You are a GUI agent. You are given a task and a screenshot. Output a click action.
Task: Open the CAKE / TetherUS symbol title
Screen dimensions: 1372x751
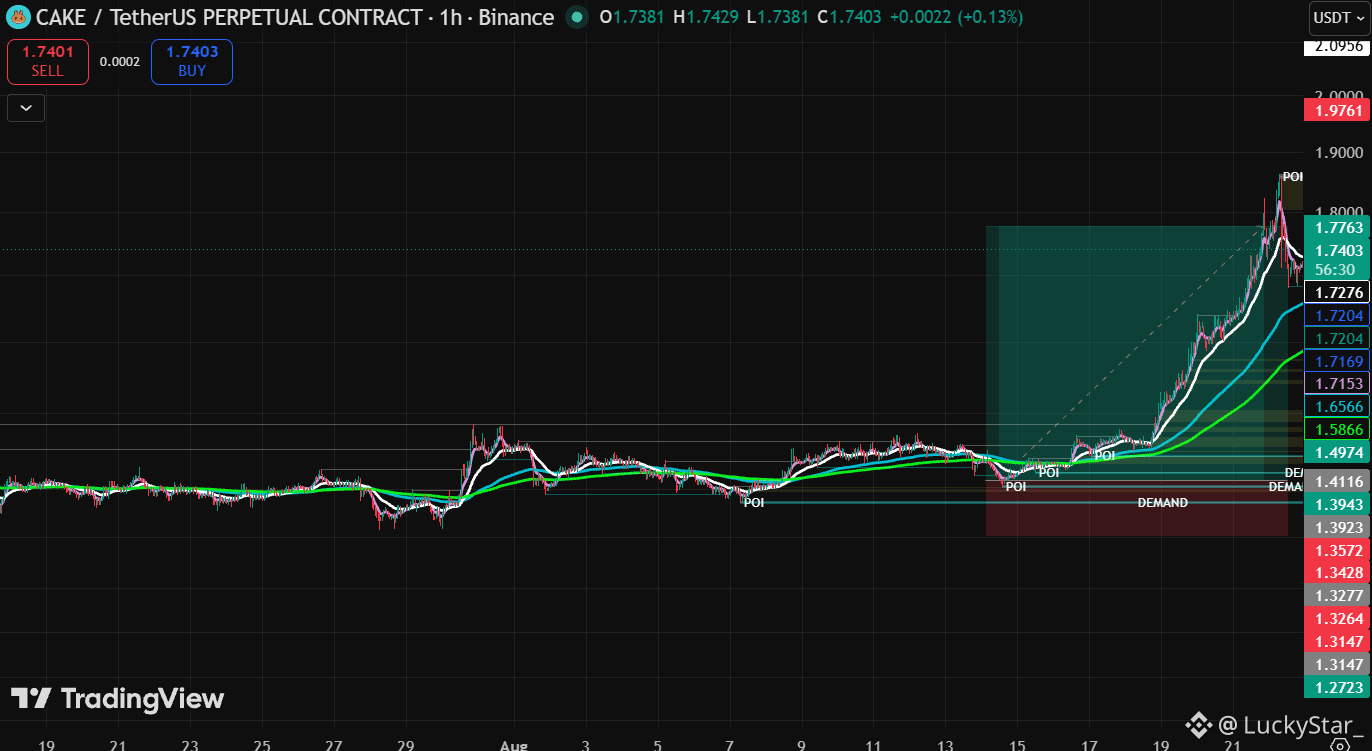click(295, 17)
